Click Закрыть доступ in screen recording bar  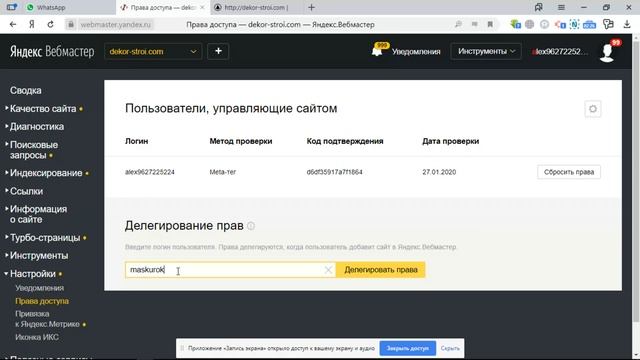[x=408, y=349]
